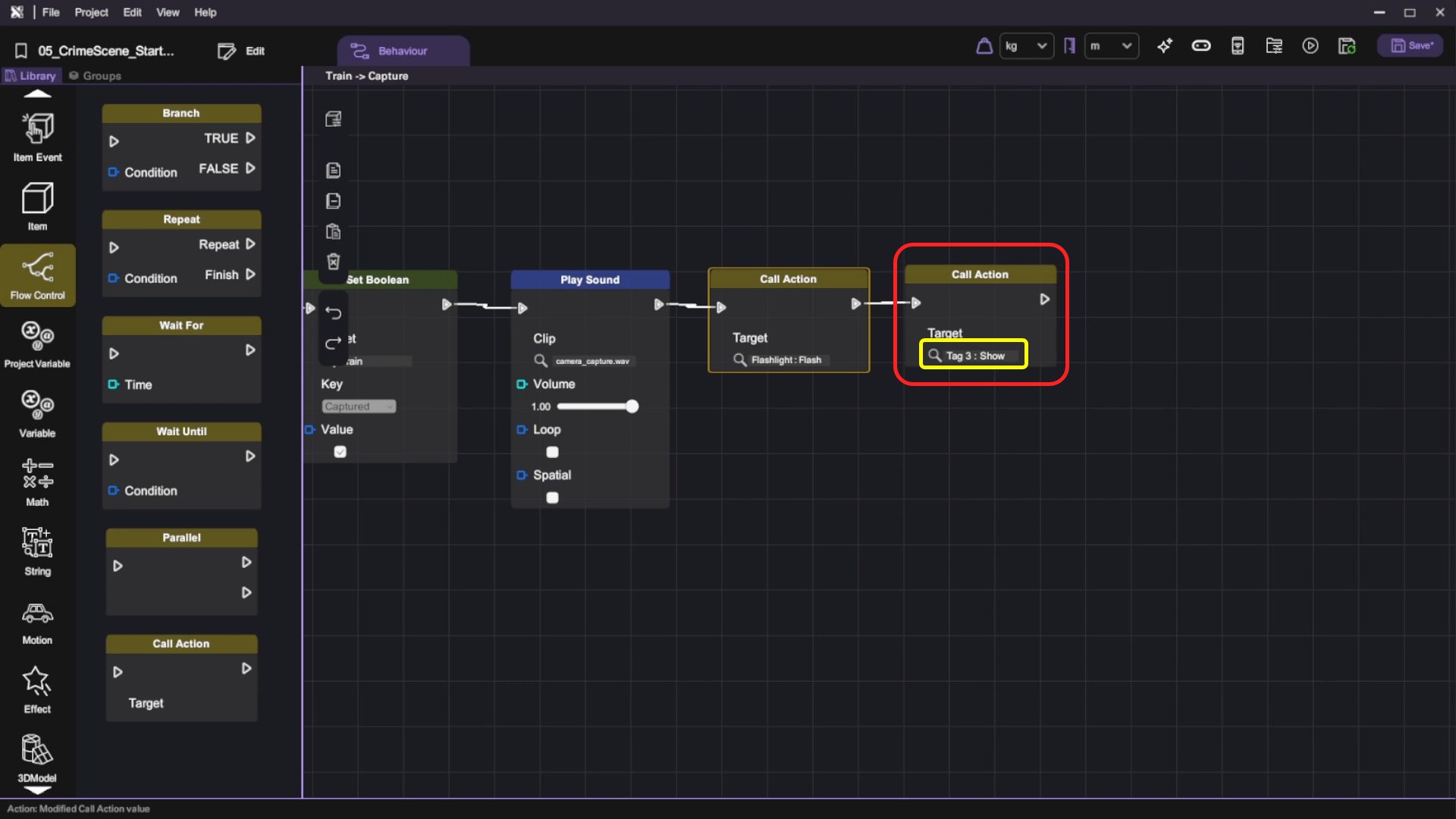Toggle the Loop checkbox in Play Sound
This screenshot has width=1456, height=819.
552,452
